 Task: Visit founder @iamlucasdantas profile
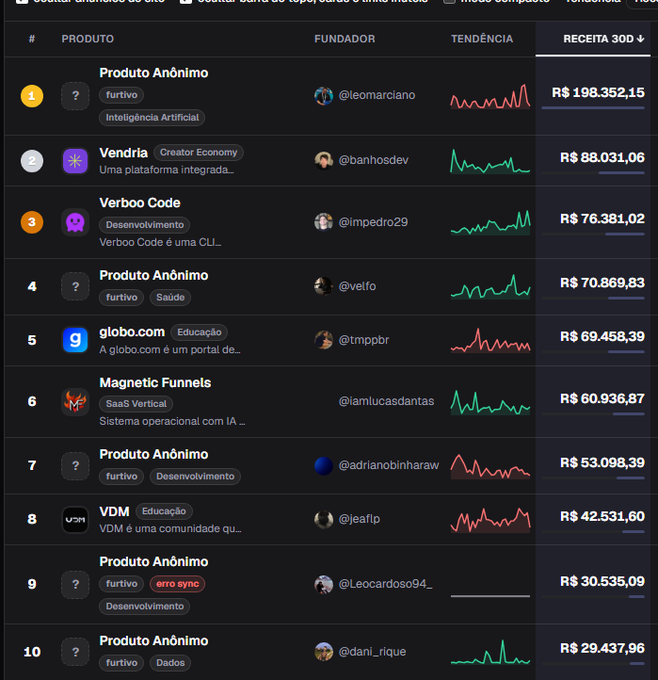coord(386,401)
